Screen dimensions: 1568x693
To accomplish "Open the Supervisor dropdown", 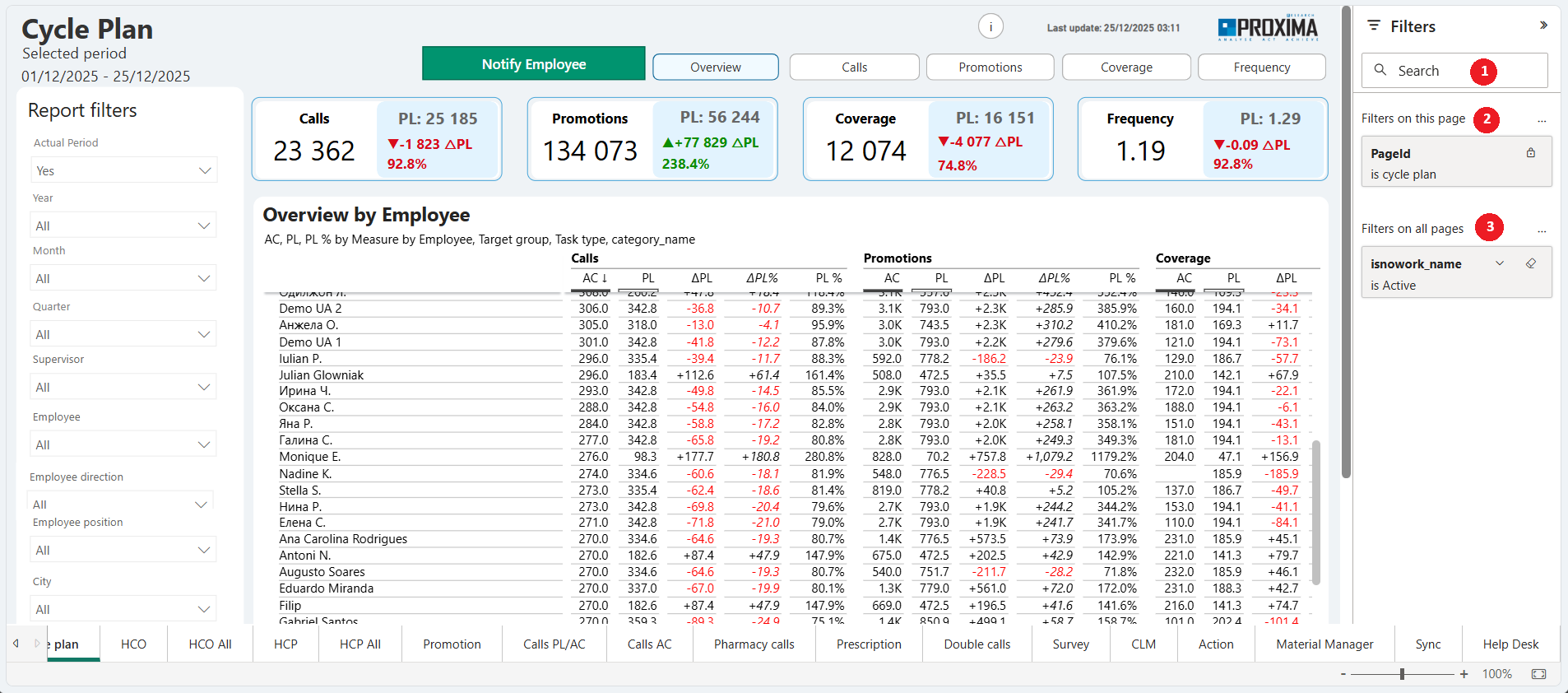I will coord(123,387).
